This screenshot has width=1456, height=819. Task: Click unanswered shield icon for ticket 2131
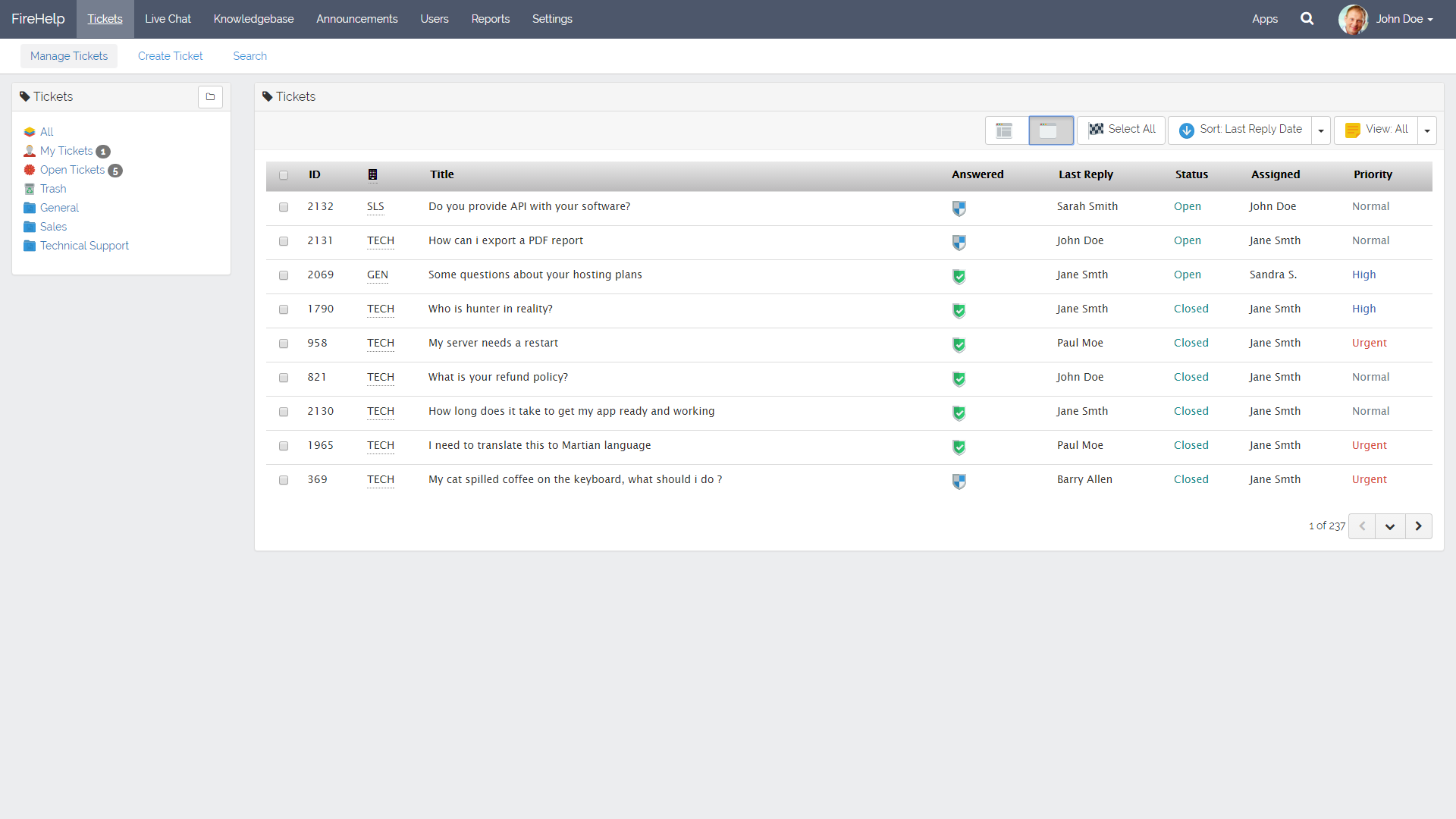[959, 243]
